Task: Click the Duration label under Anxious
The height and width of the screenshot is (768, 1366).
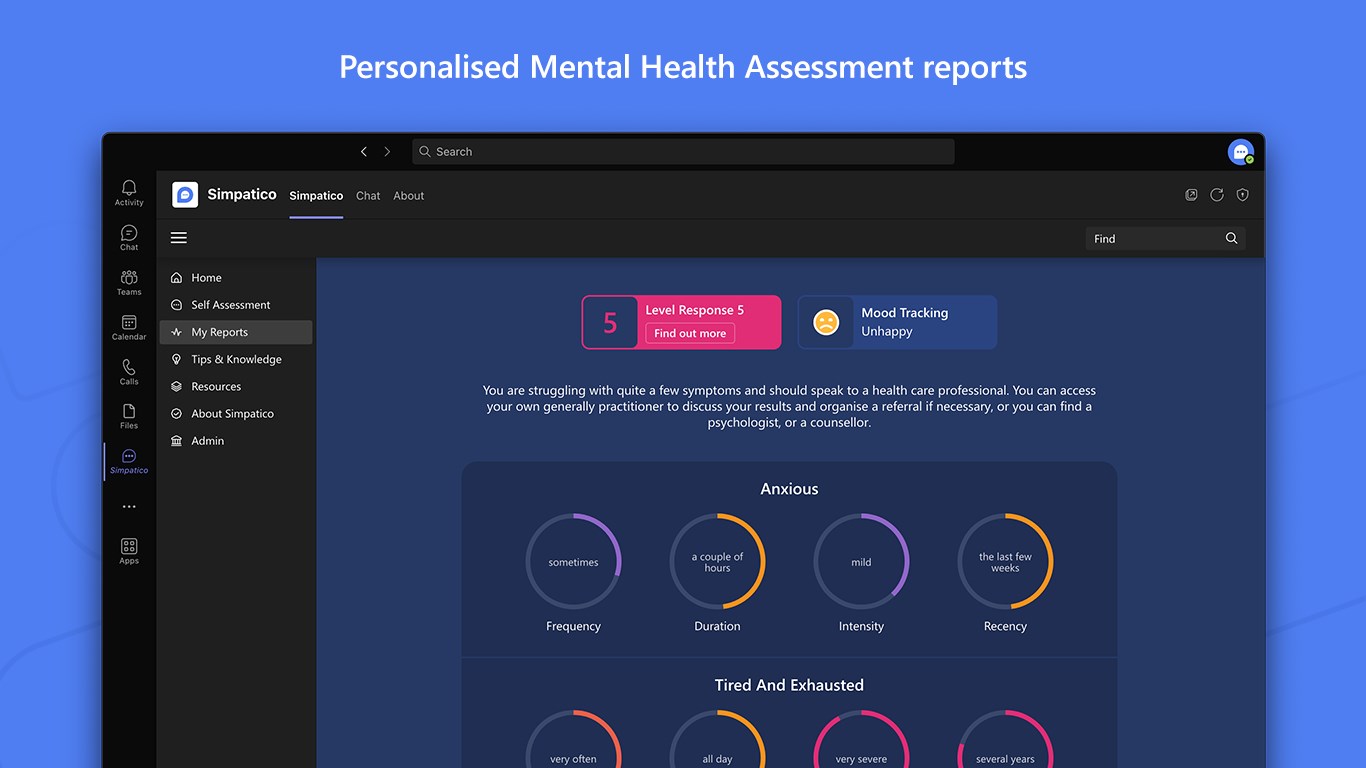Action: (x=718, y=626)
